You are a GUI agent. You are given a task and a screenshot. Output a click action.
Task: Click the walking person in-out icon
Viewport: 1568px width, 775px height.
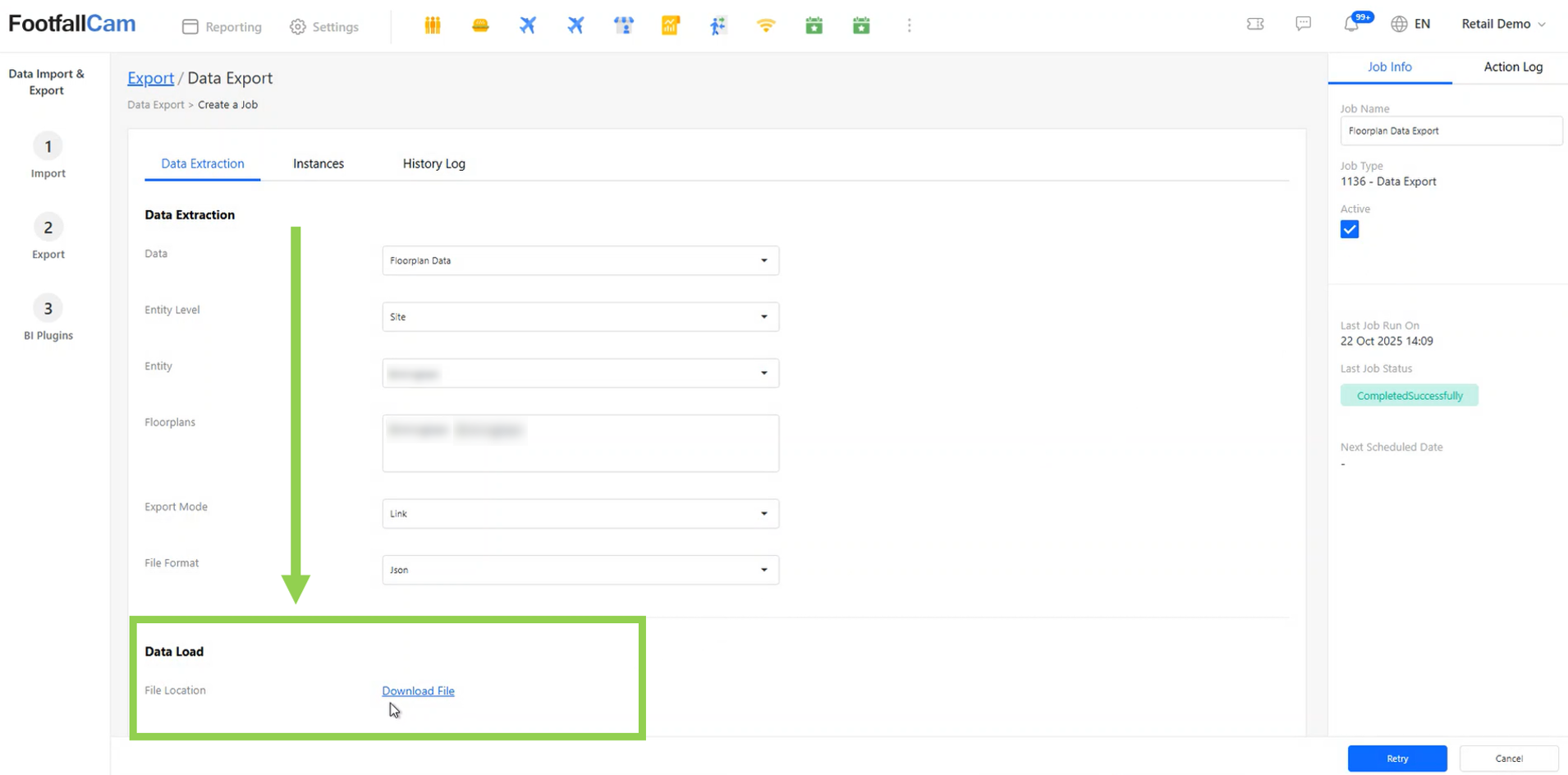[x=718, y=25]
